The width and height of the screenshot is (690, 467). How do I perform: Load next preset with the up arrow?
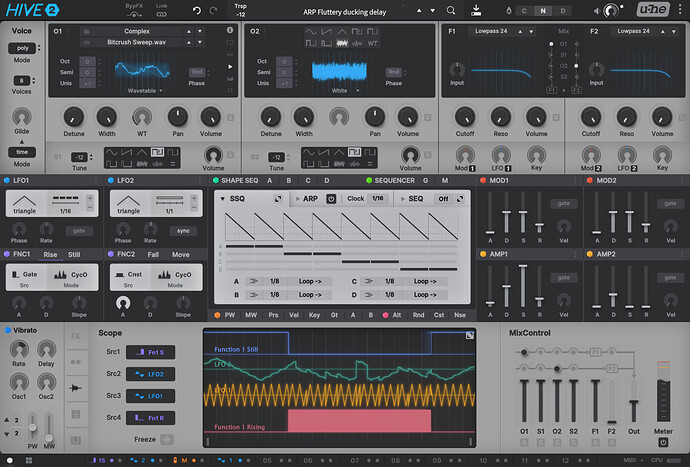(x=419, y=11)
